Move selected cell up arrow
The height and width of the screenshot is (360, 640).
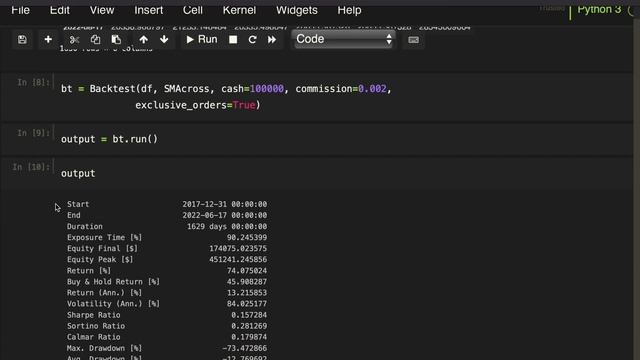(143, 40)
